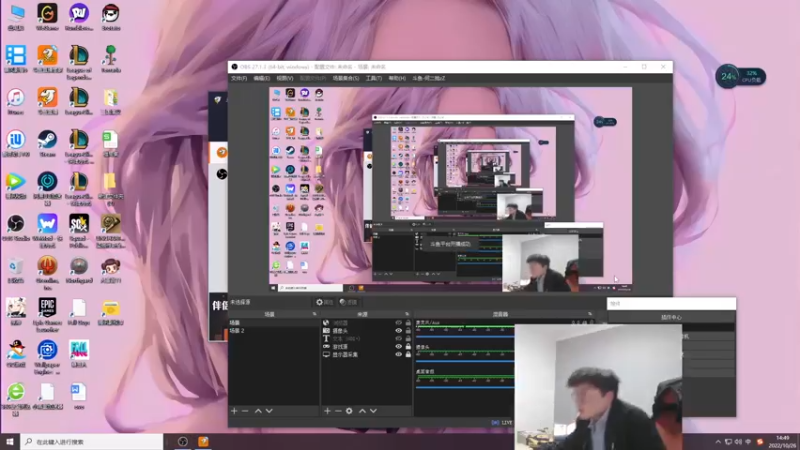Add a new scene with plus button
The image size is (800, 450).
click(234, 411)
